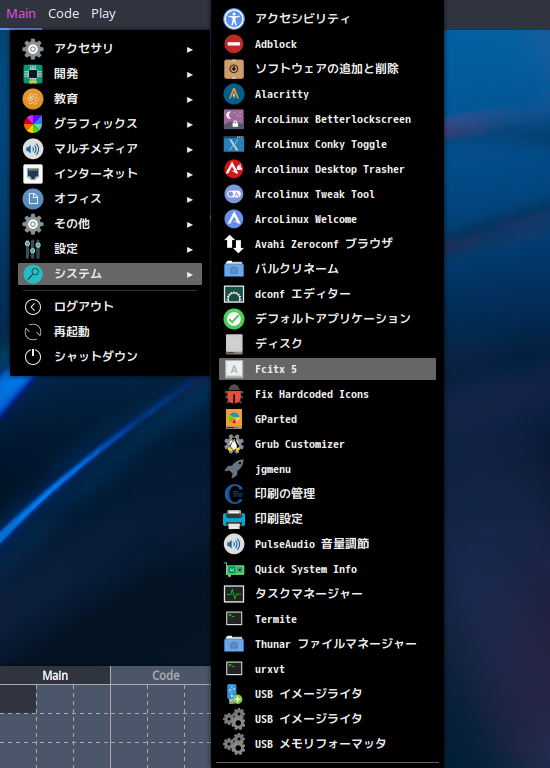
Task: Open ArcoLinux Welcome icon
Action: coord(234,219)
